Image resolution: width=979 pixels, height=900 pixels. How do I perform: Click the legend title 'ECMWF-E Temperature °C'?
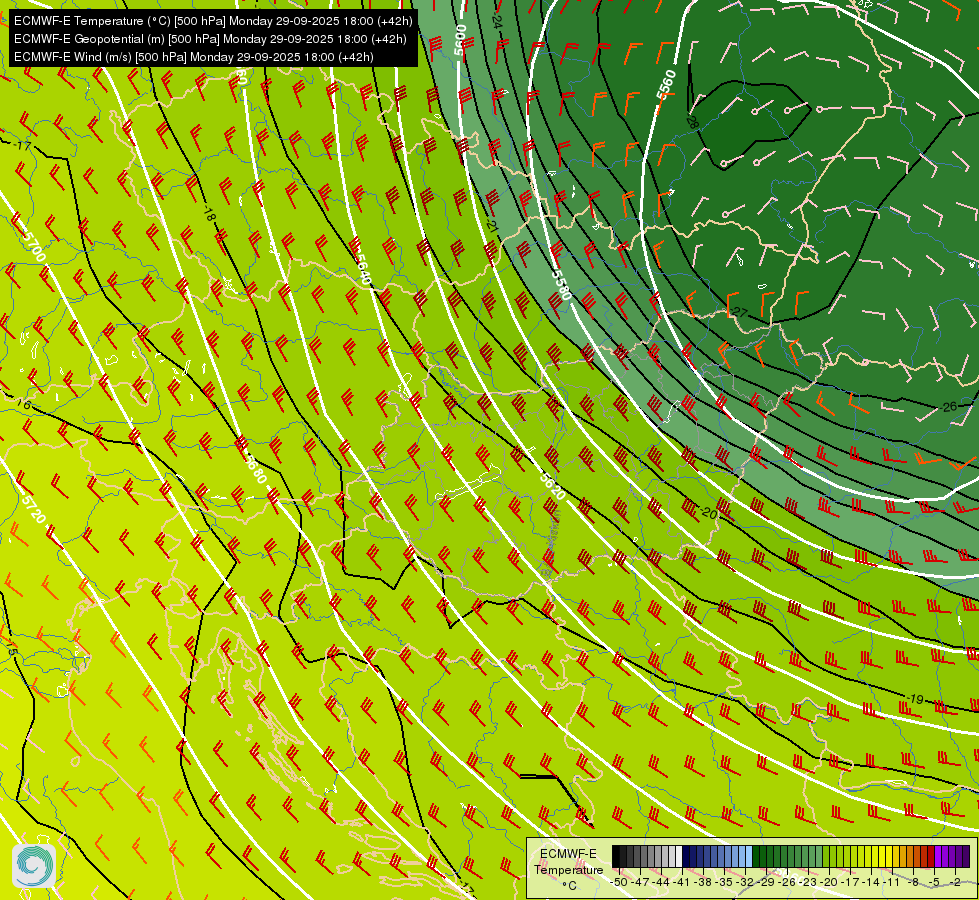click(x=569, y=869)
